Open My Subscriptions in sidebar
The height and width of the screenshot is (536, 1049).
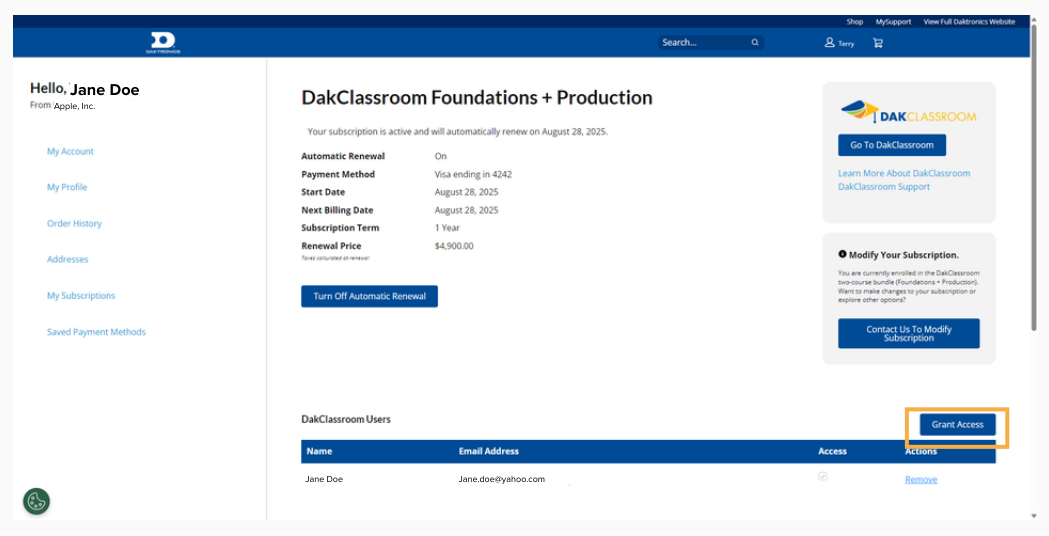[x=81, y=296]
